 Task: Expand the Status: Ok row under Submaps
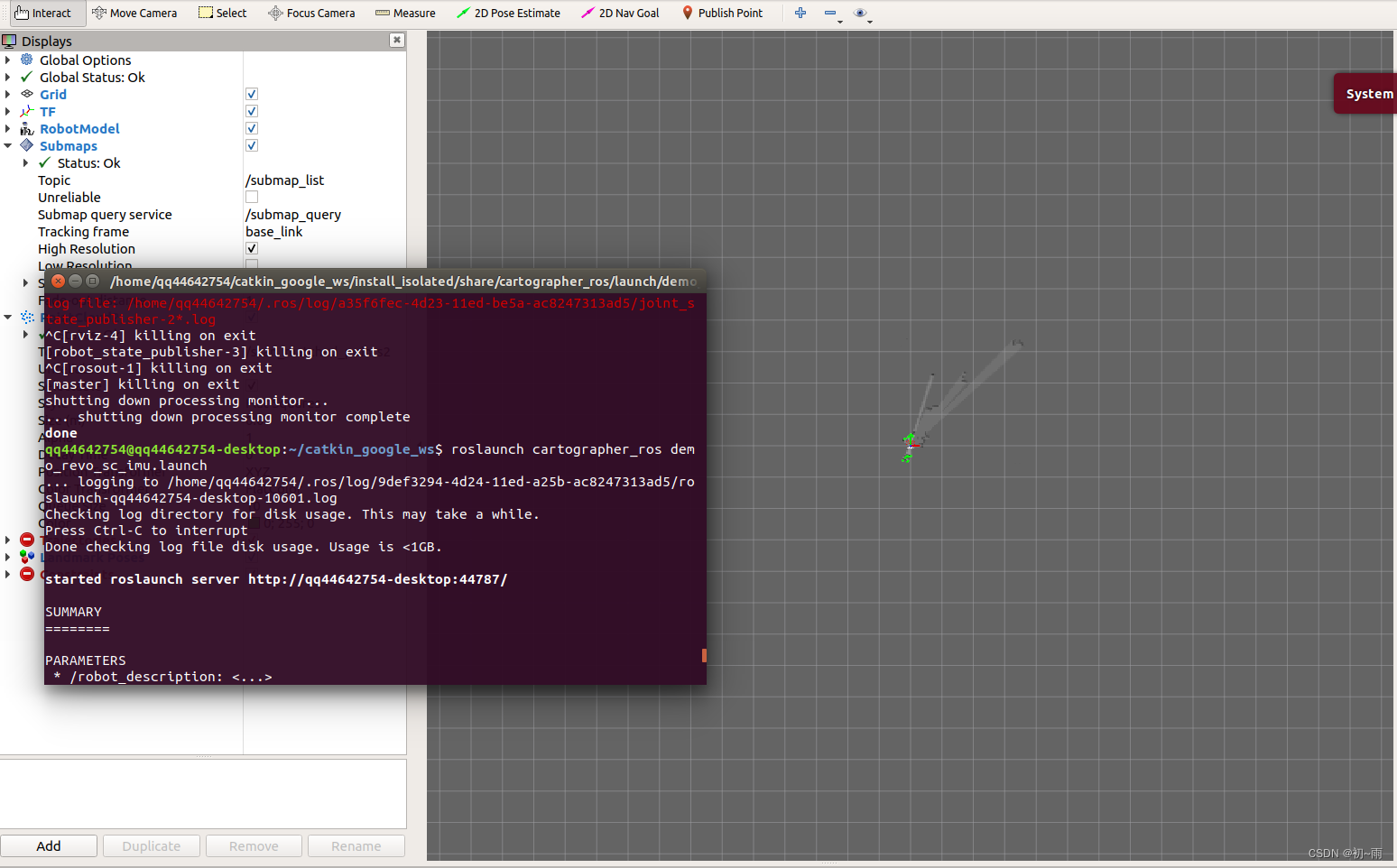25,162
